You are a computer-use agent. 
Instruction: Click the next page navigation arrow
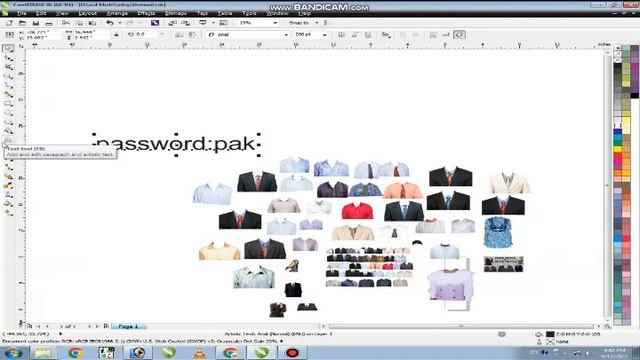click(89, 327)
